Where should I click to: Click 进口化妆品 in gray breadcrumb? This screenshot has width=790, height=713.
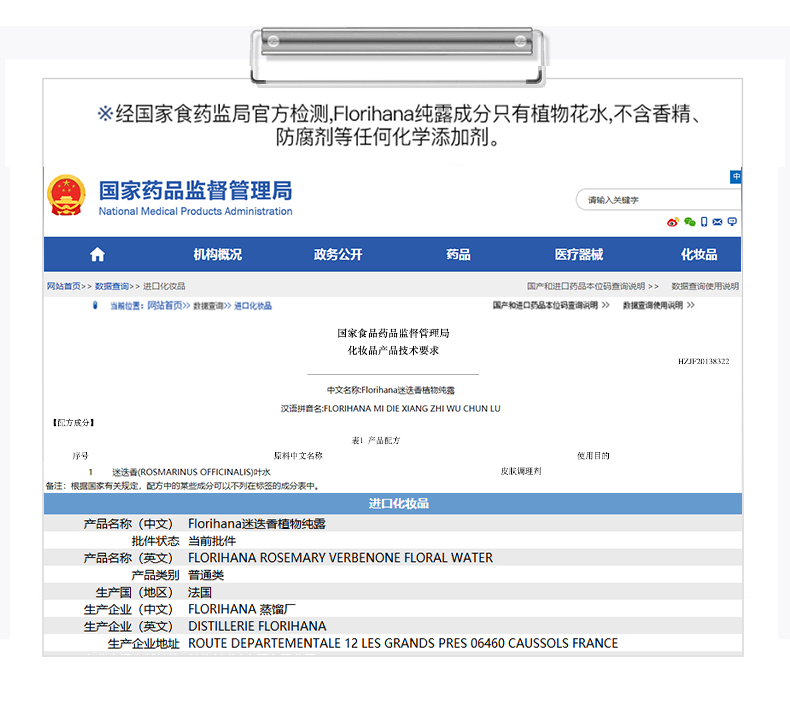coord(164,286)
